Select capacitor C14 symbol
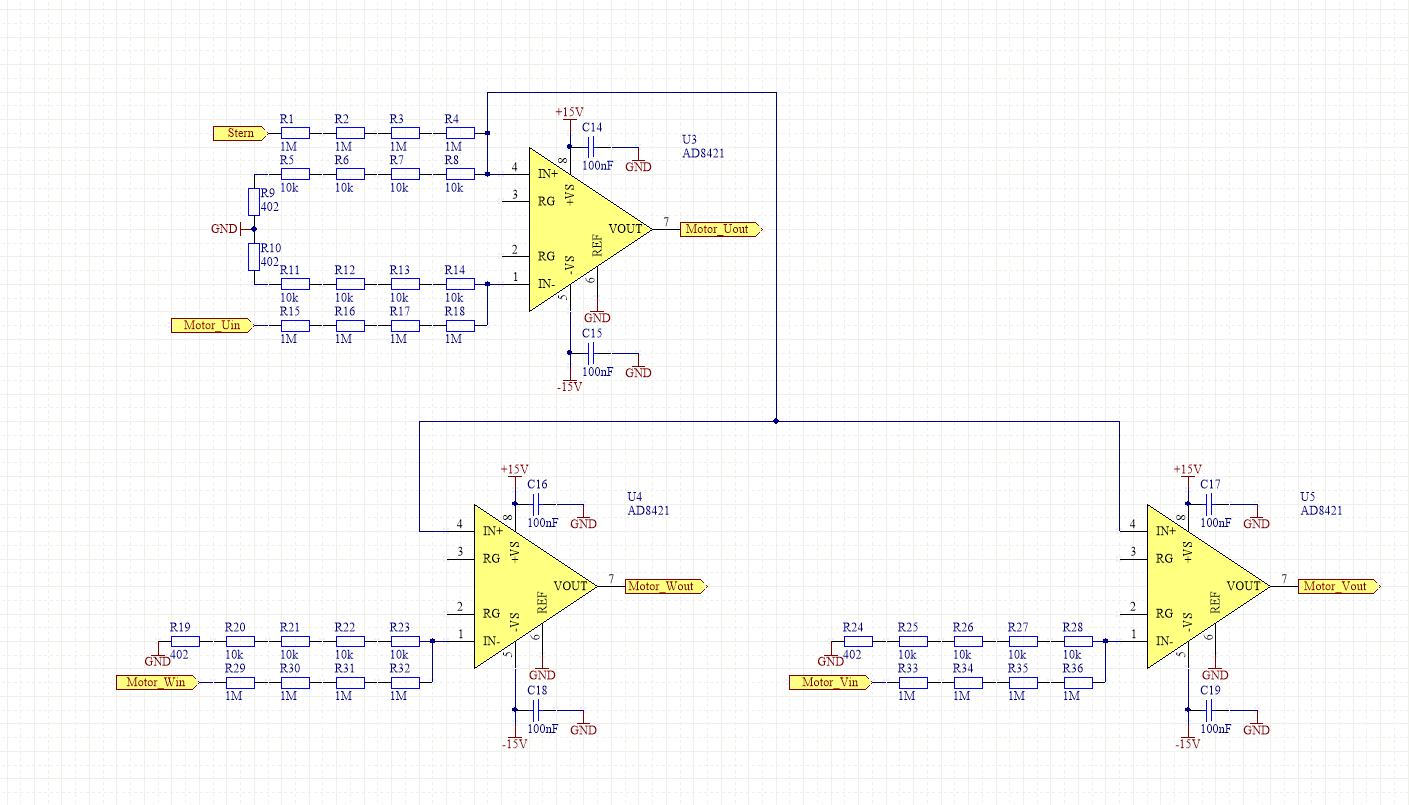The image size is (1409, 805). (x=591, y=147)
